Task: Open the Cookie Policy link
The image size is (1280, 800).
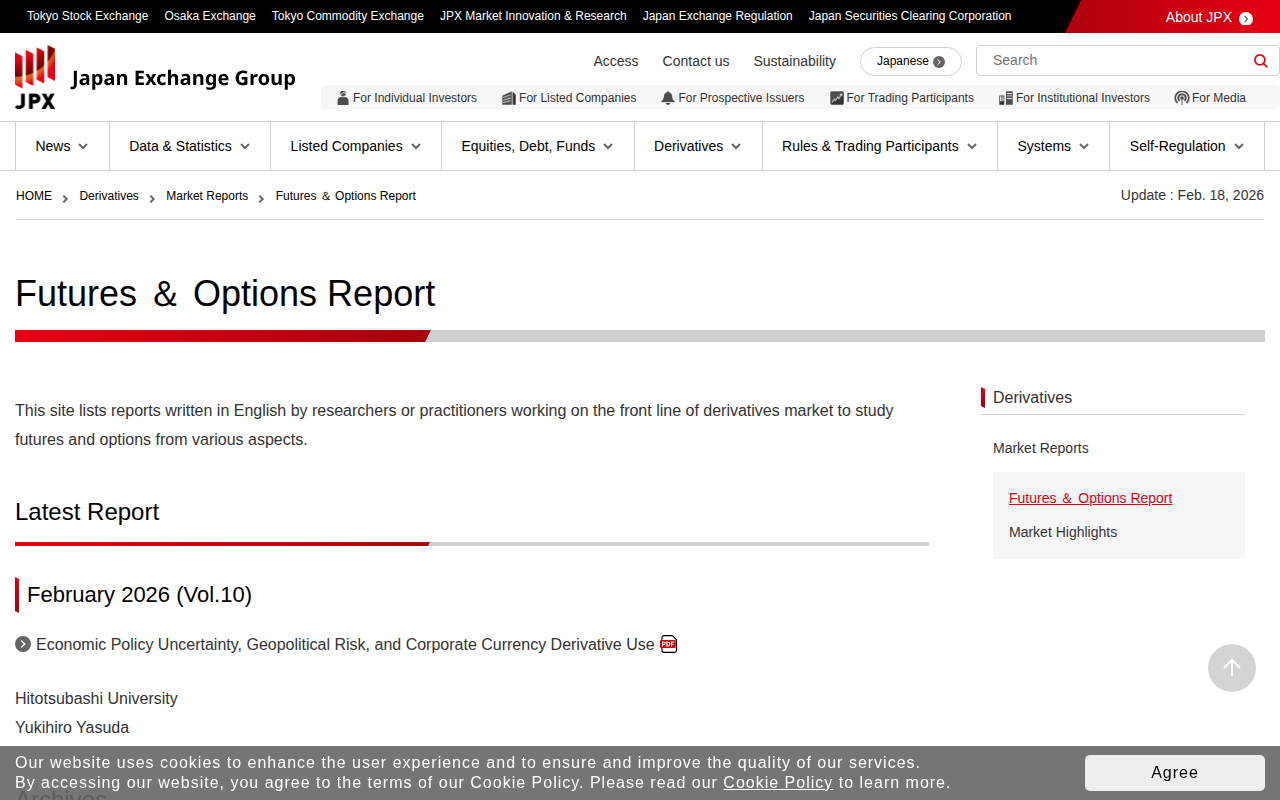Action: [777, 783]
